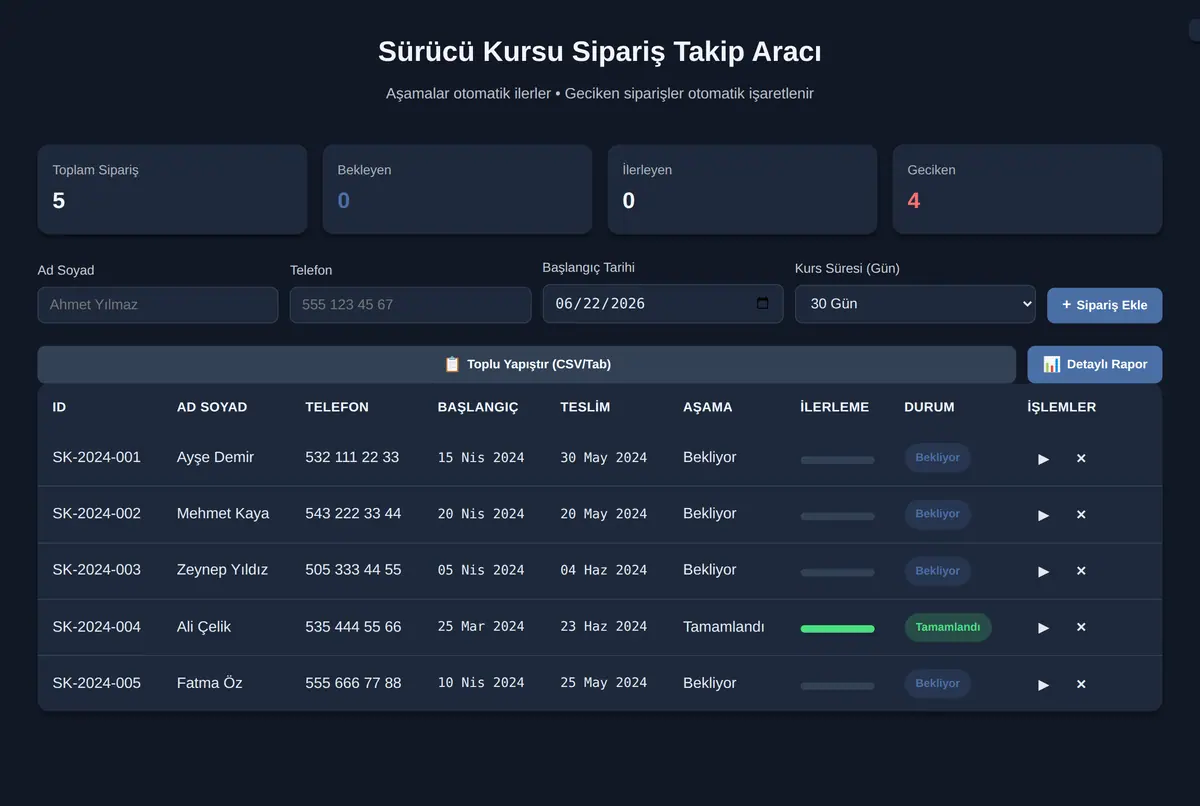The height and width of the screenshot is (806, 1200).
Task: Click the İlerleyen stat card
Action: coord(742,189)
